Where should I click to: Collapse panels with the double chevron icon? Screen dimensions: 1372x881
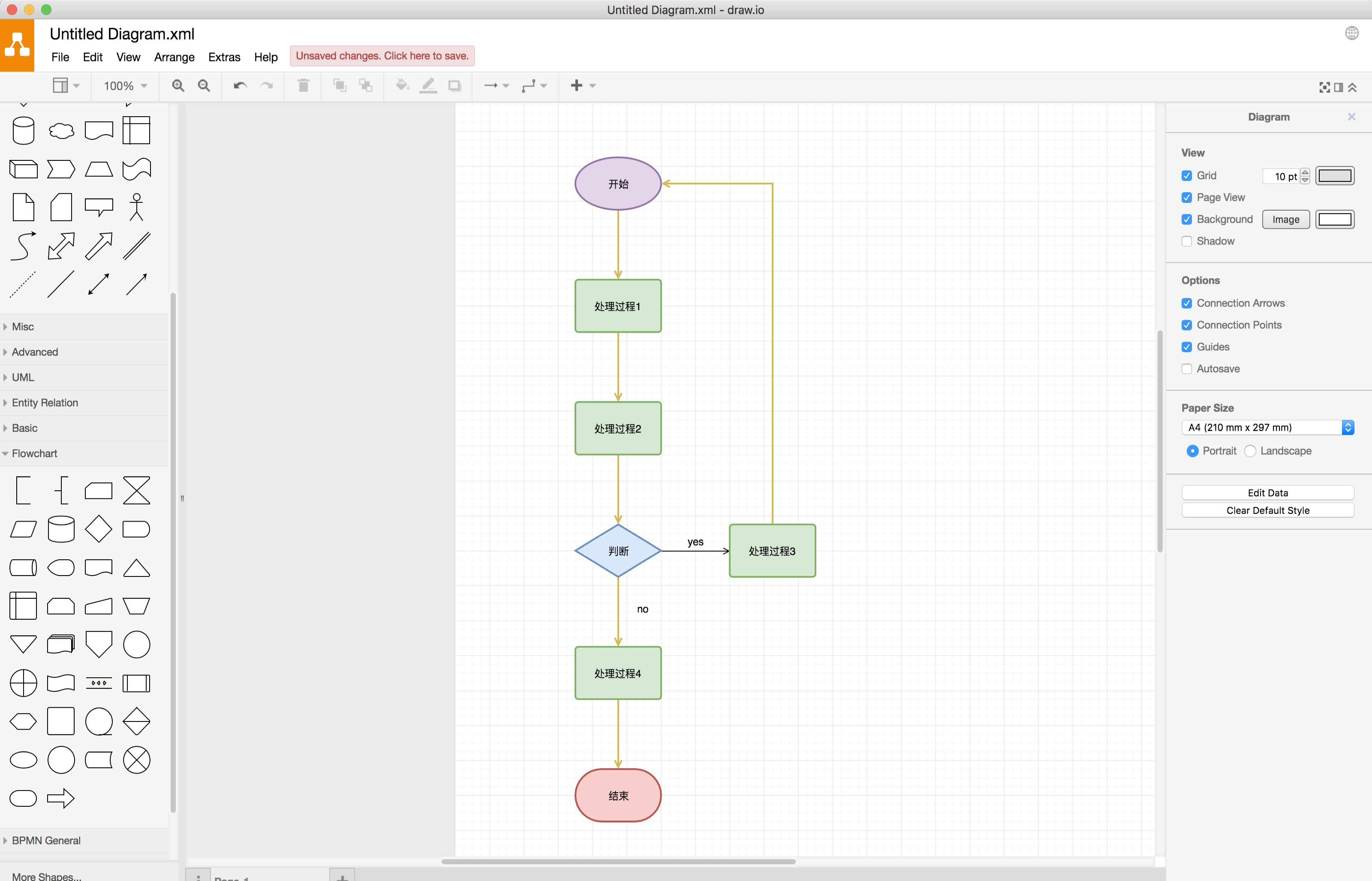click(x=1353, y=87)
